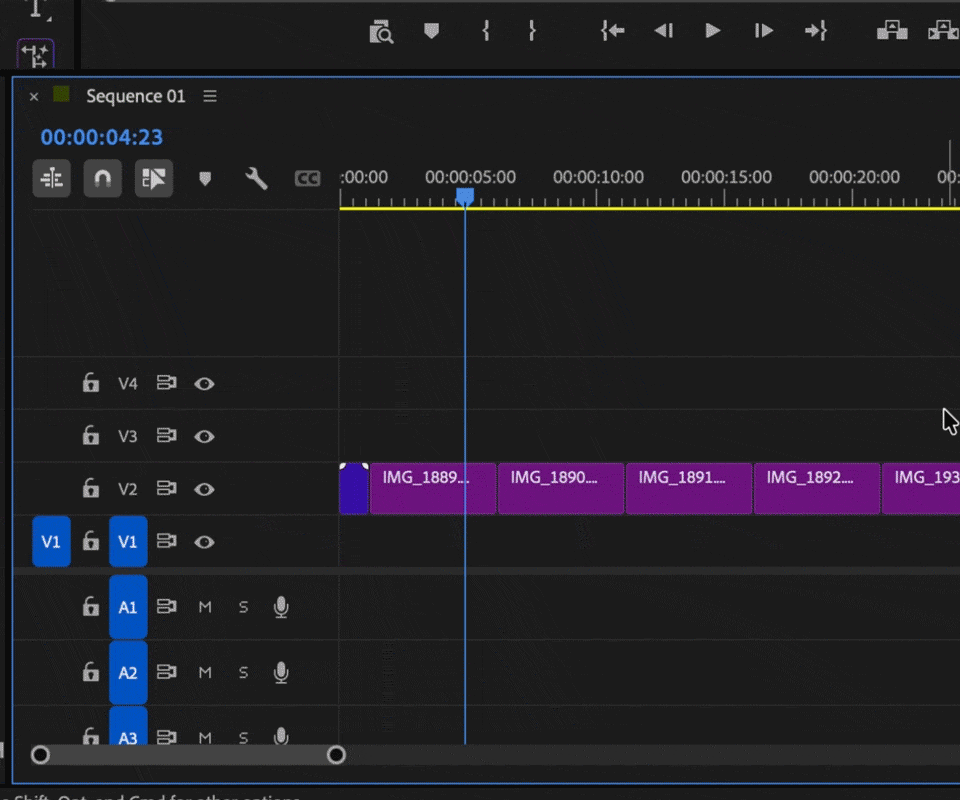
Task: Toggle visibility of track V3
Action: (204, 436)
